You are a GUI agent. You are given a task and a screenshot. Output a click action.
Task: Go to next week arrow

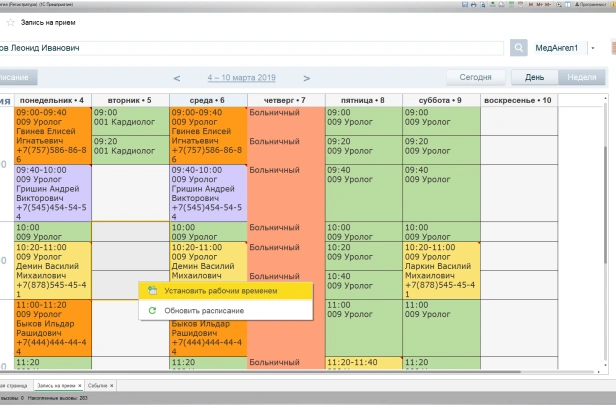[x=306, y=78]
